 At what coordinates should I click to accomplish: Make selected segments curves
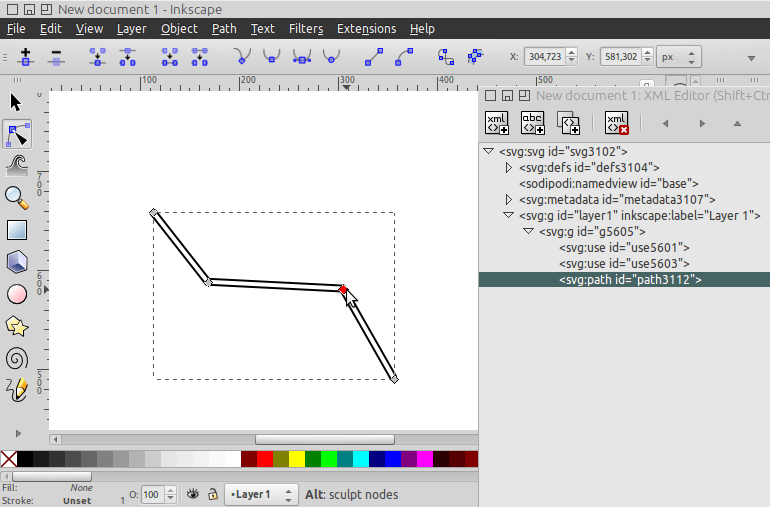pyautogui.click(x=404, y=56)
